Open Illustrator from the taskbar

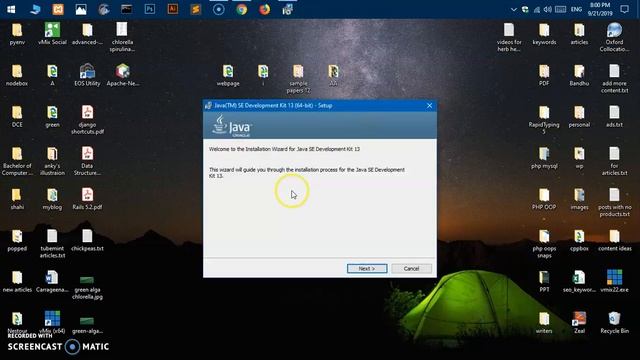pyautogui.click(x=173, y=9)
